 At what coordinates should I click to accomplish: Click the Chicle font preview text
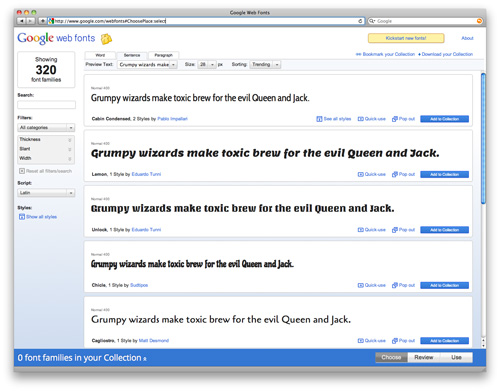(192, 264)
